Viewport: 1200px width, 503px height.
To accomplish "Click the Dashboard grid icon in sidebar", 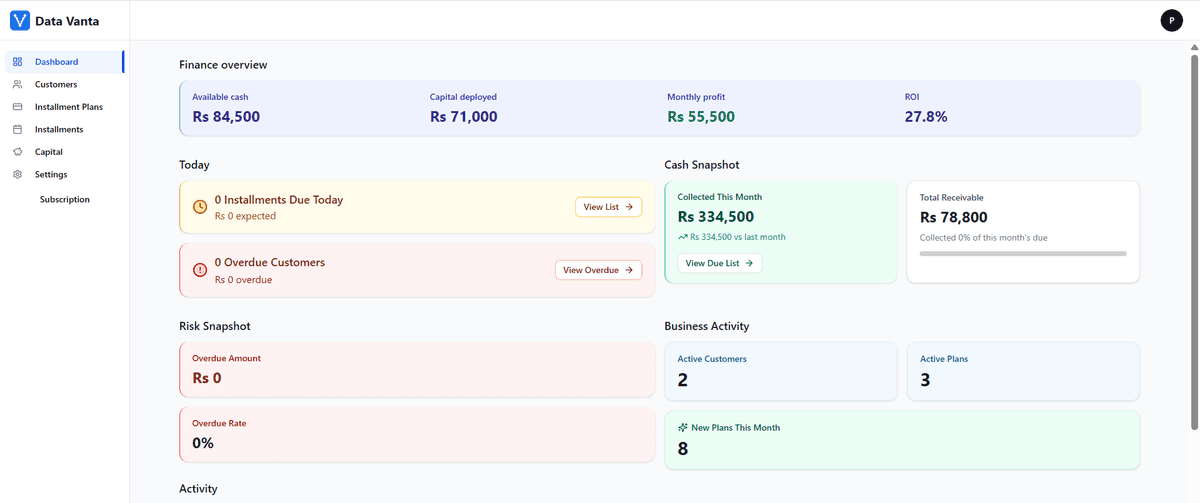I will click(17, 62).
